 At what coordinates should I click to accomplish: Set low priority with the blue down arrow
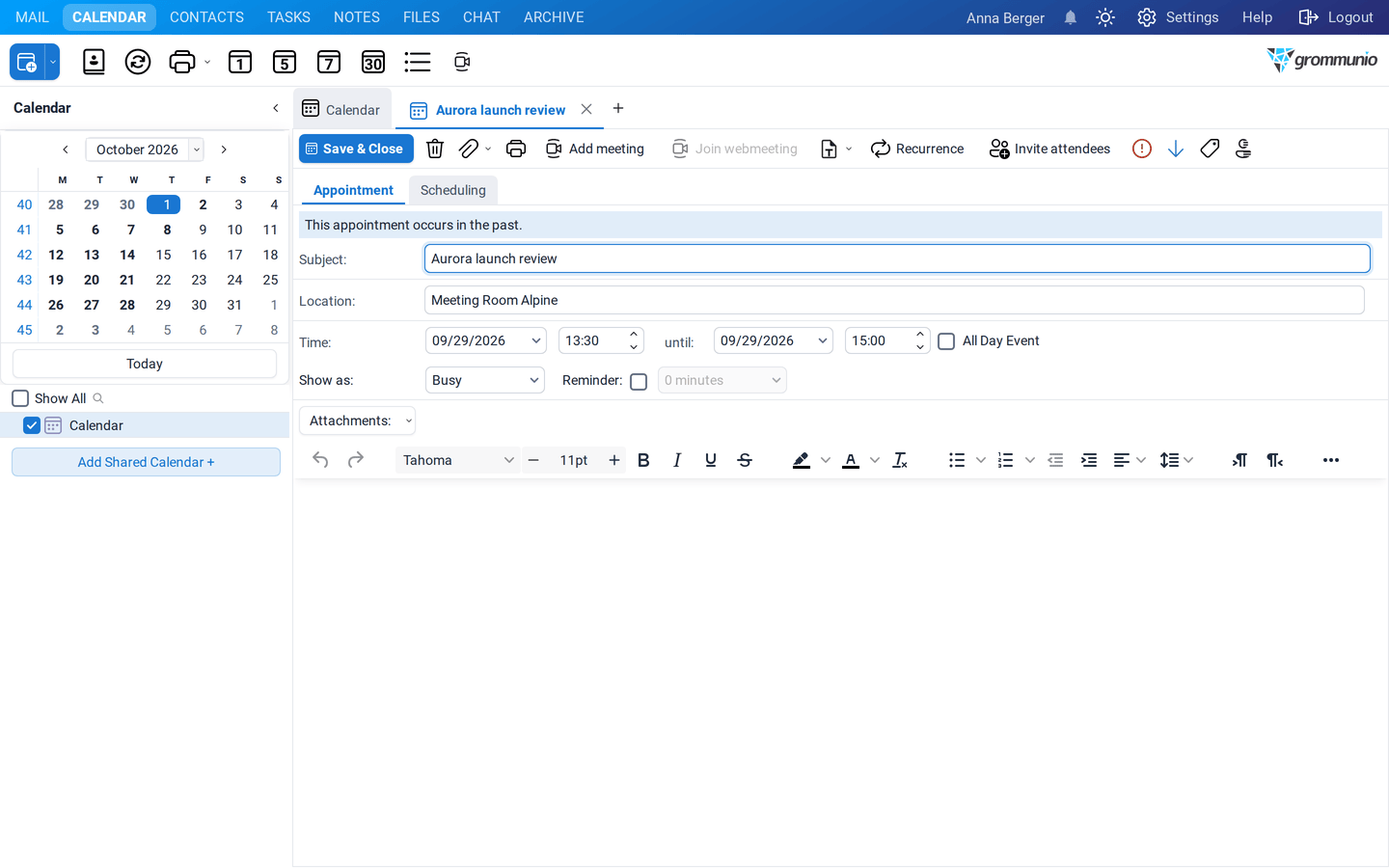pyautogui.click(x=1176, y=149)
